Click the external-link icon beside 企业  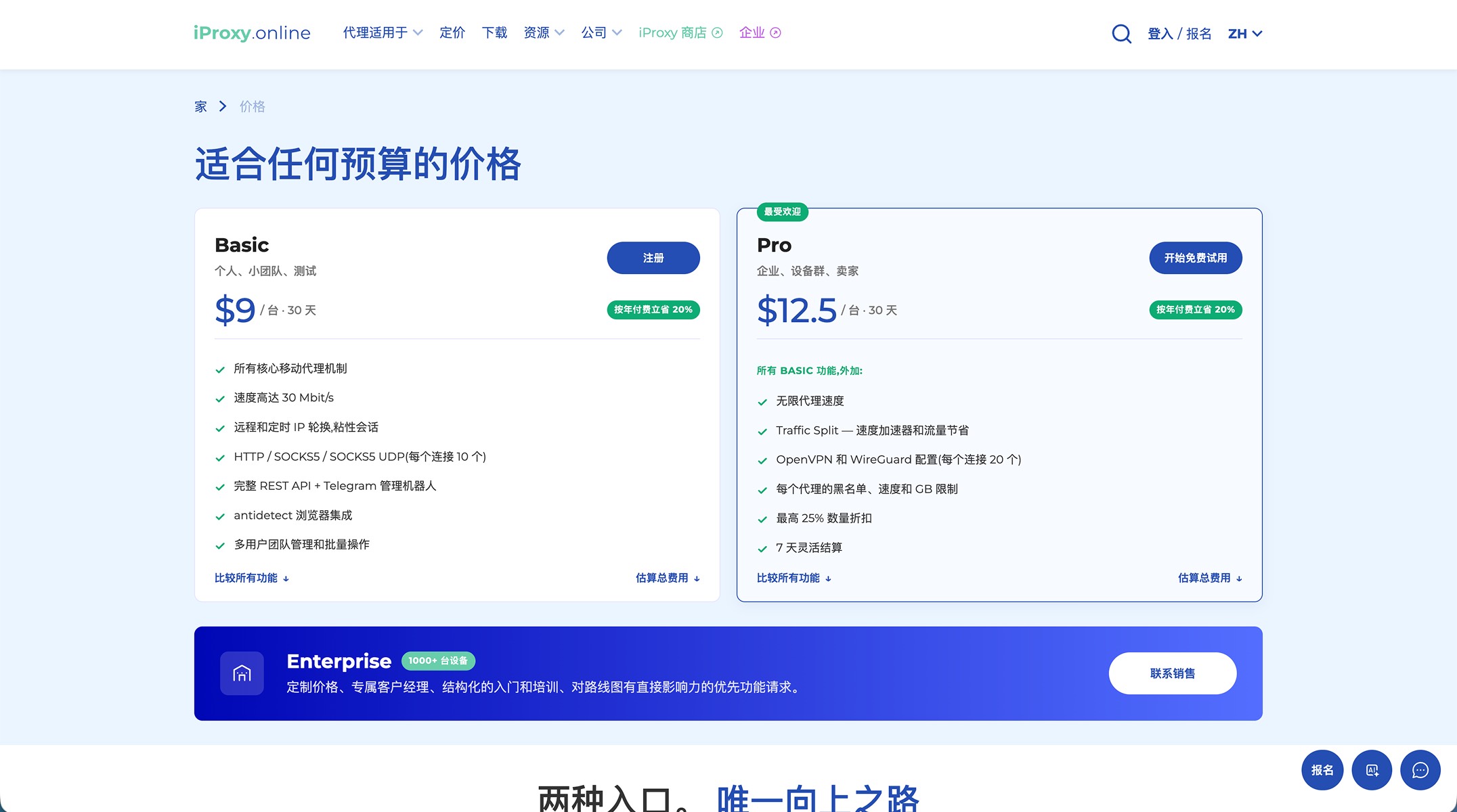(776, 32)
